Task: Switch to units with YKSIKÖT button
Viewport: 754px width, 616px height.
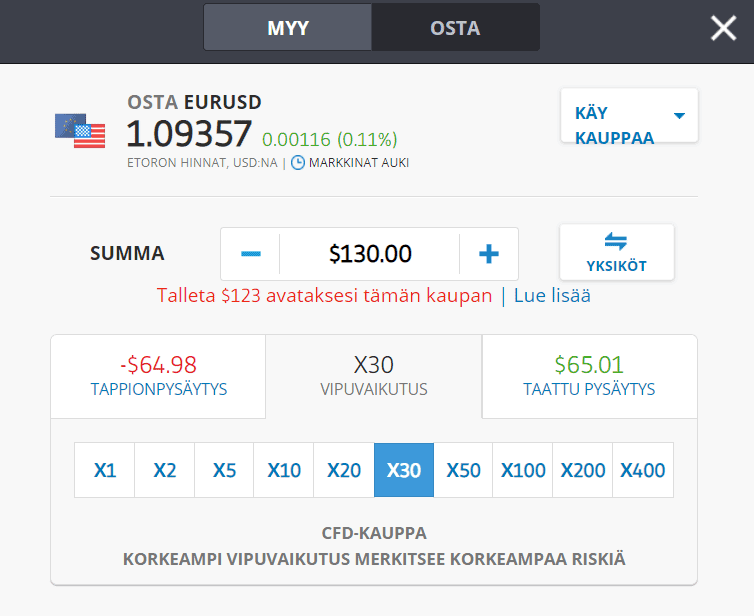Action: (616, 252)
